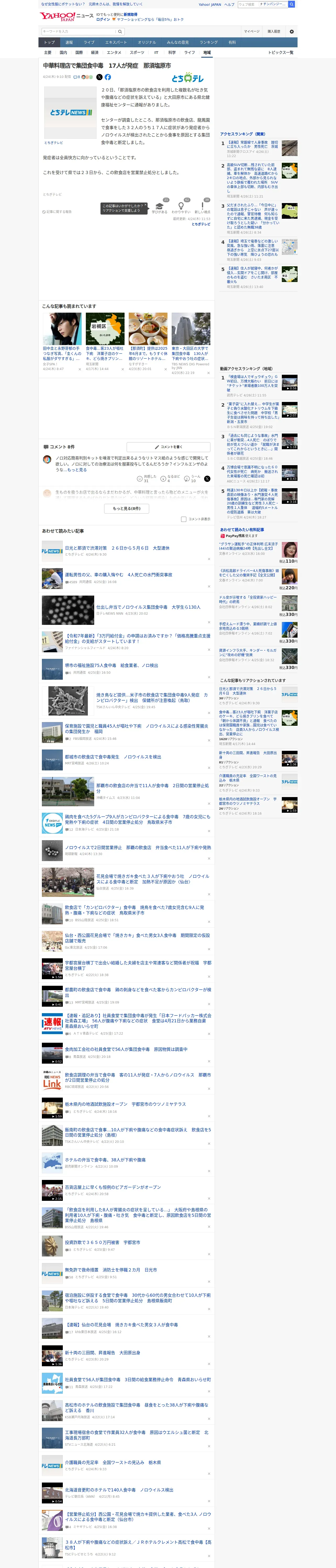Share article on X icon
Screen dimensions: 336x1568
99,77
